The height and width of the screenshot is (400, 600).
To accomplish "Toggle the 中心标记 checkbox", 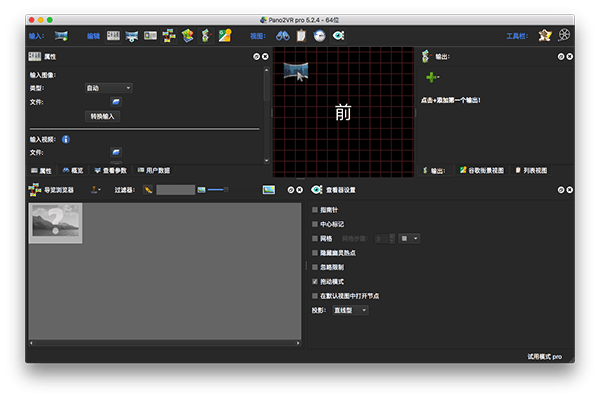I will 315,224.
